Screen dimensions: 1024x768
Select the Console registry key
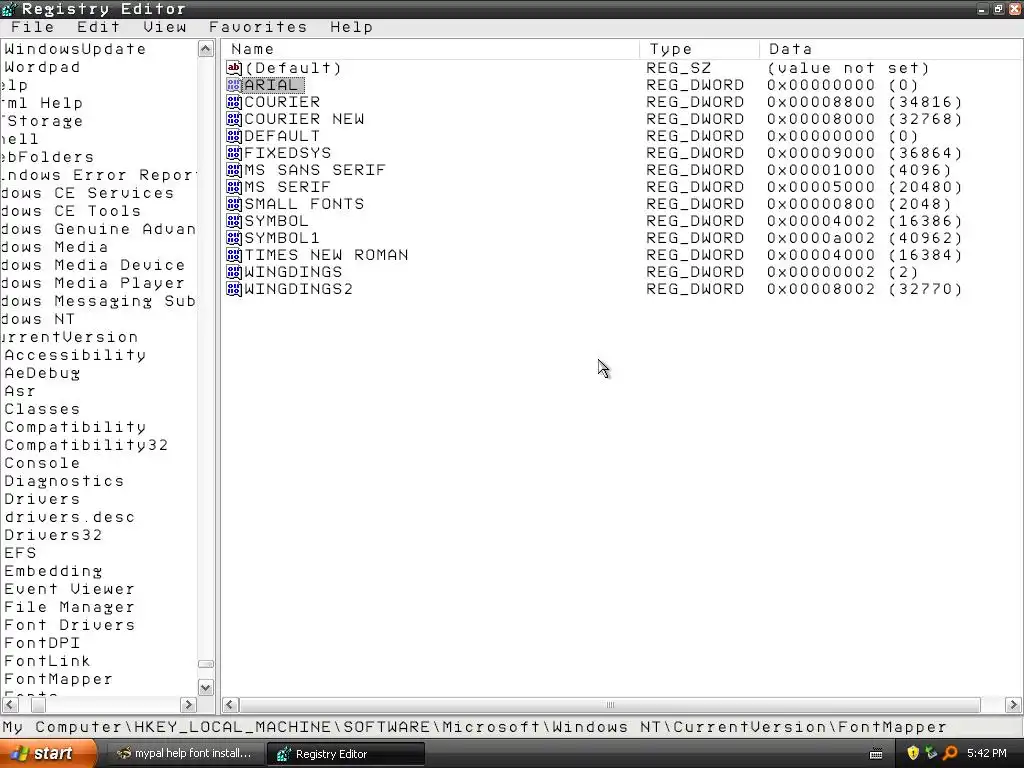[42, 463]
